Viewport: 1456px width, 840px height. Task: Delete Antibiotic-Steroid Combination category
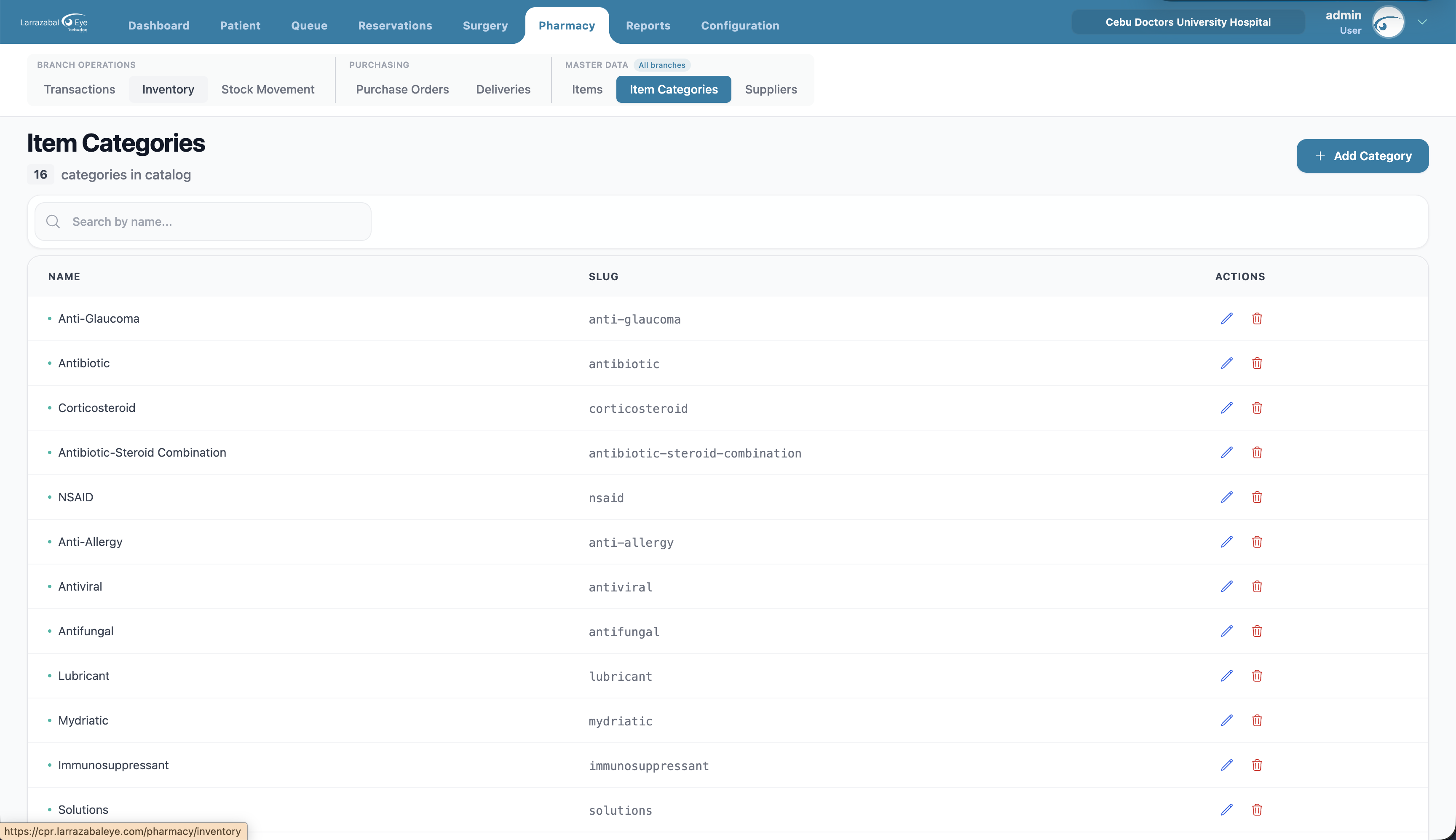1257,452
